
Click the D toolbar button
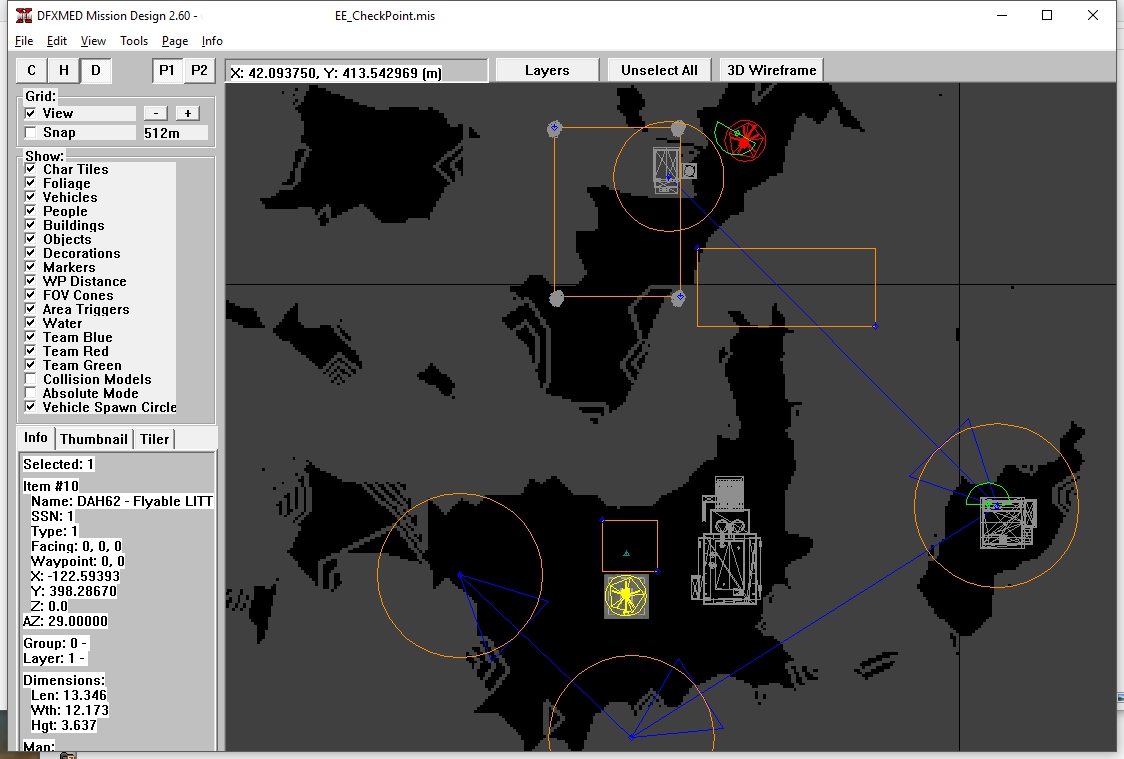pyautogui.click(x=96, y=70)
